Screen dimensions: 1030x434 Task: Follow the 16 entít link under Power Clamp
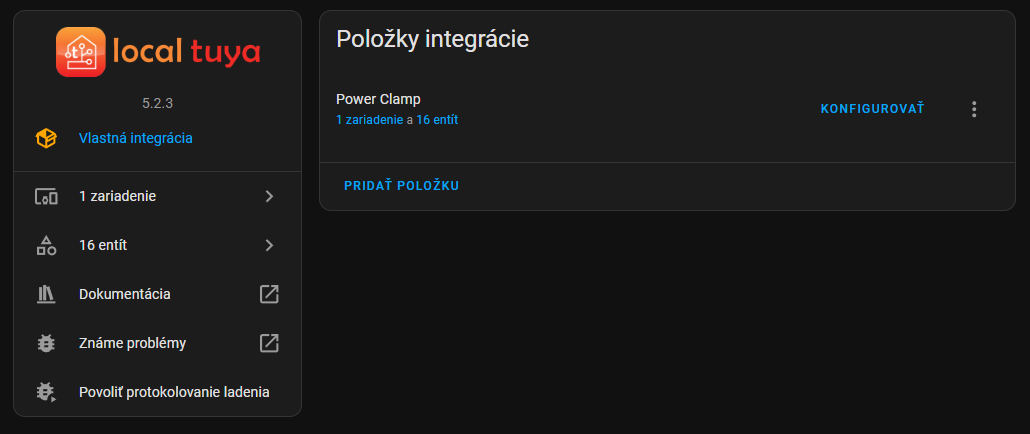click(438, 120)
